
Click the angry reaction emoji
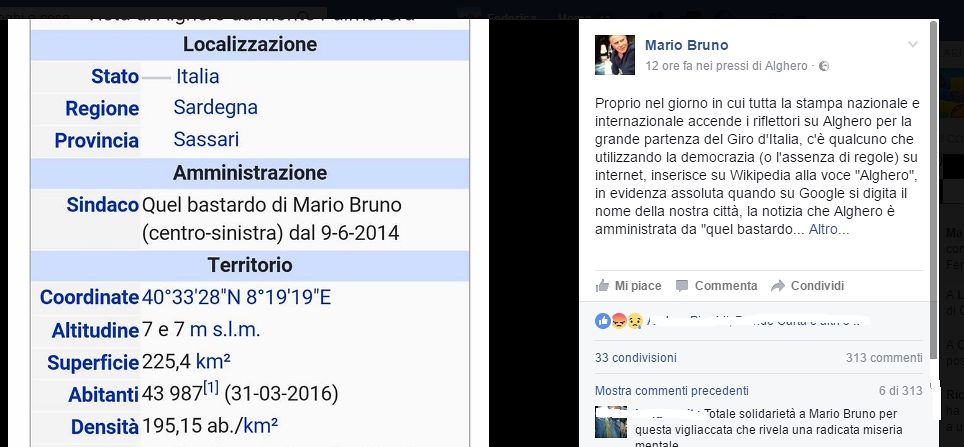coord(619,320)
